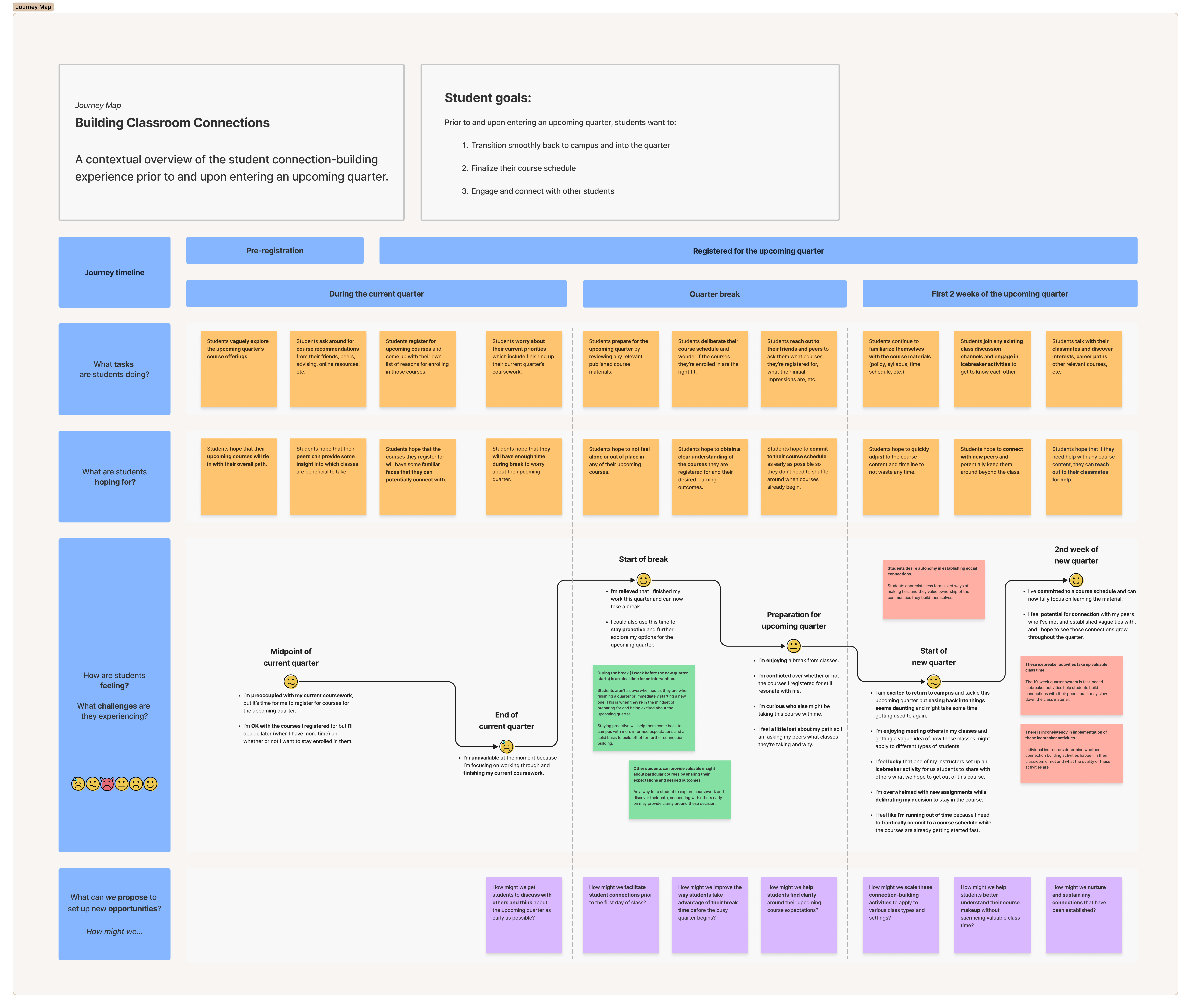
Task: Select the Journey Map frame label
Action: (x=33, y=7)
